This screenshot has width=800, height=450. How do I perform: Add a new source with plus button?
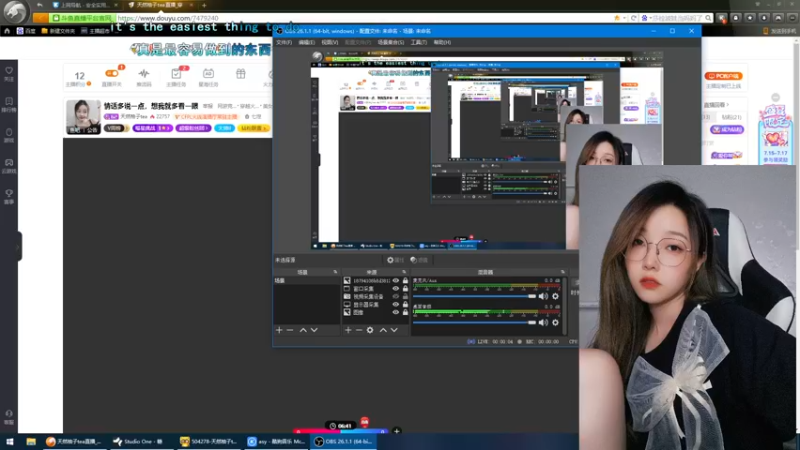pyautogui.click(x=348, y=330)
